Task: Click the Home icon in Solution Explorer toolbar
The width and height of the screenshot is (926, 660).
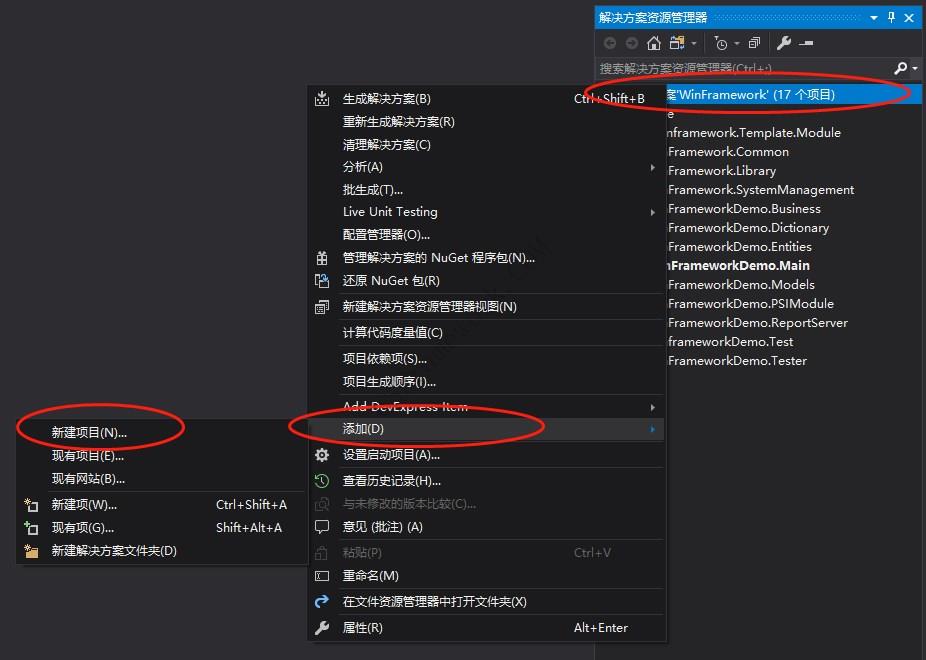Action: 653,45
